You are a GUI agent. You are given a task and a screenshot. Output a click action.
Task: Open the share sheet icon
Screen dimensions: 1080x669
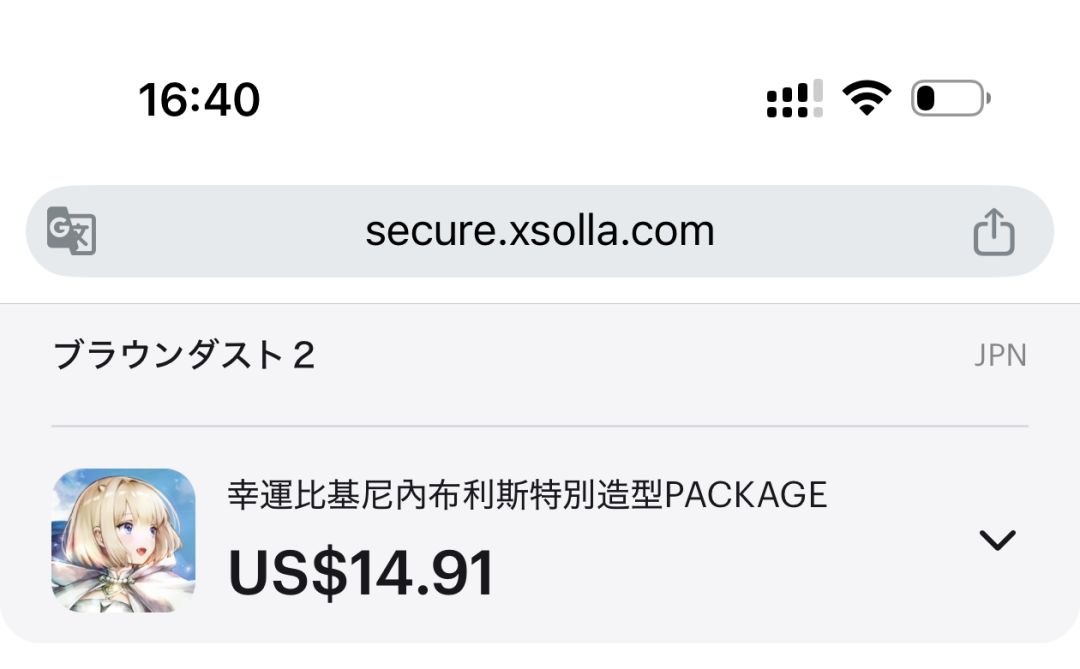[x=994, y=231]
